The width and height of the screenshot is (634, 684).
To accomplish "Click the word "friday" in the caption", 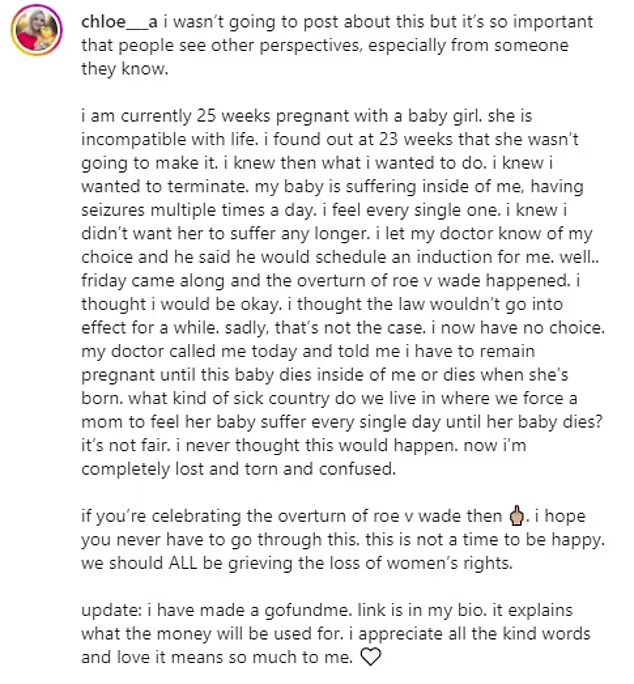I will [x=104, y=280].
